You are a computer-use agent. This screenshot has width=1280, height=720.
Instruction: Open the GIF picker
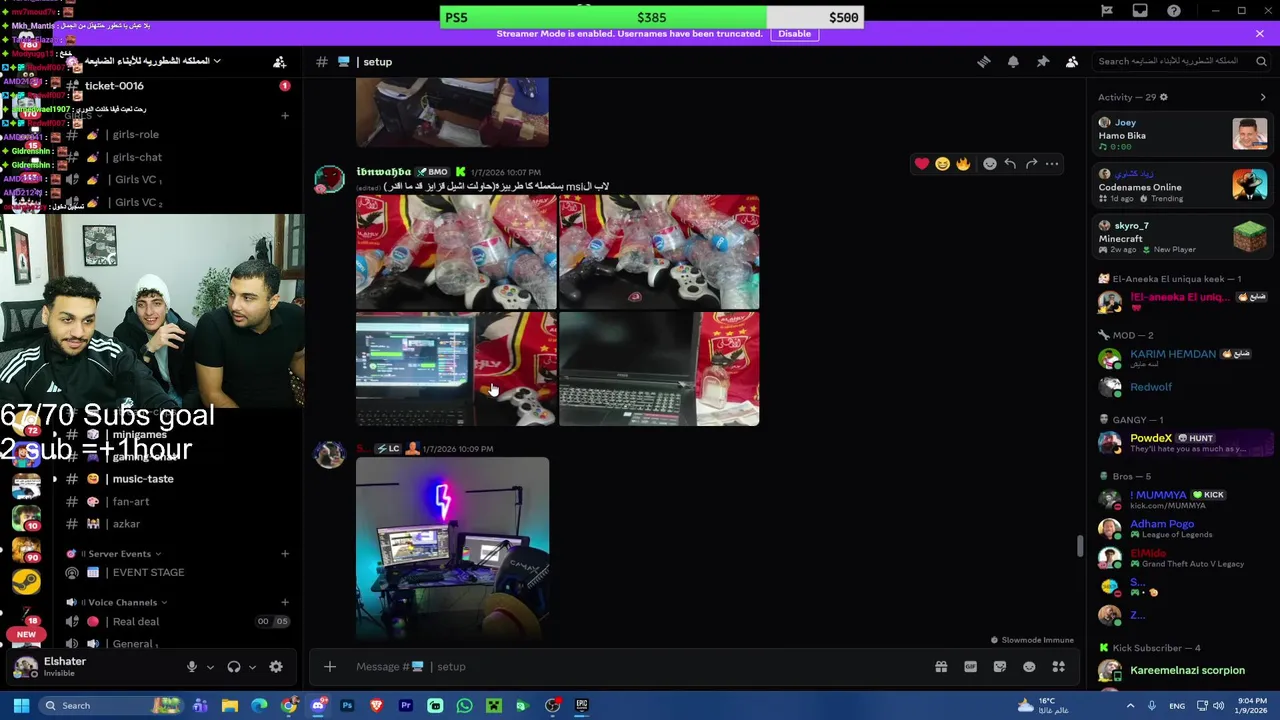coord(970,667)
